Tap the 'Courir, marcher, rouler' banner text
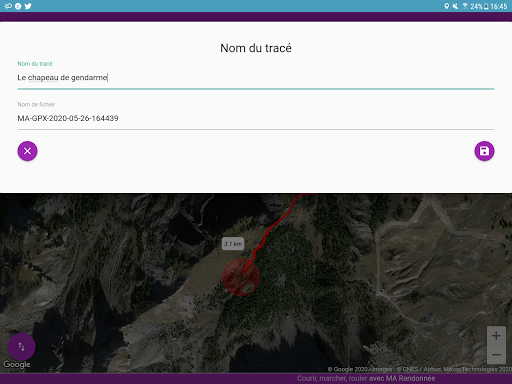This screenshot has width=512, height=384. [366, 378]
